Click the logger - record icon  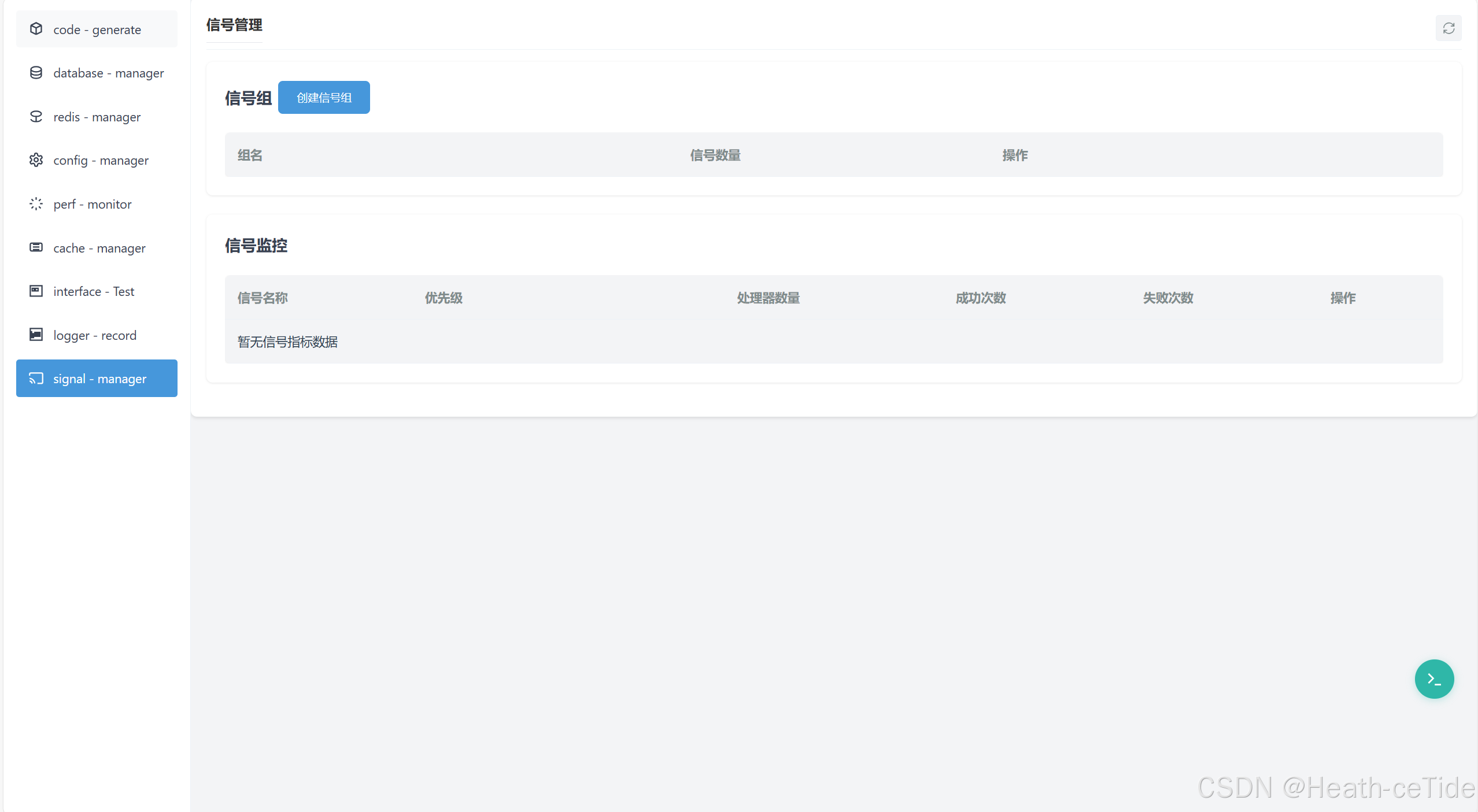point(36,335)
